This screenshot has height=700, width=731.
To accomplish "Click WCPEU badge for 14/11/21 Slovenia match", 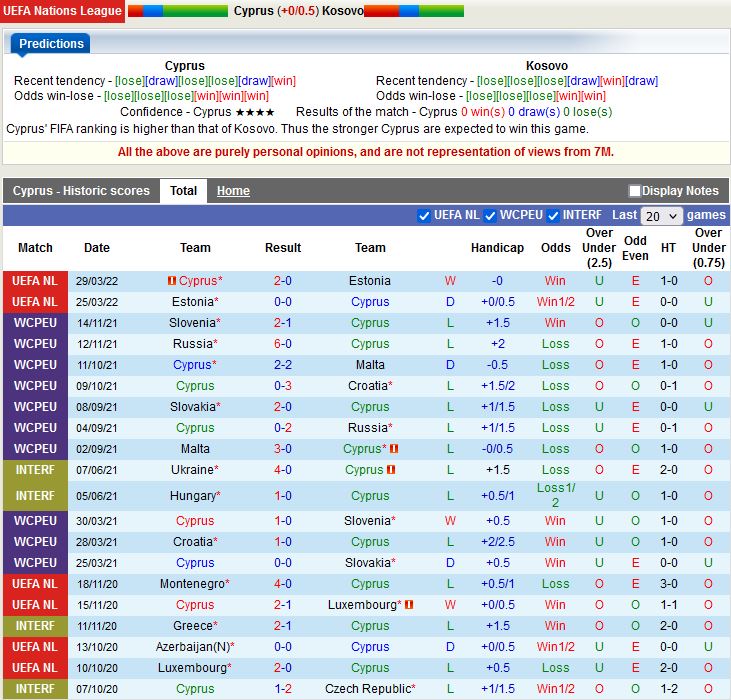I will tap(35, 323).
